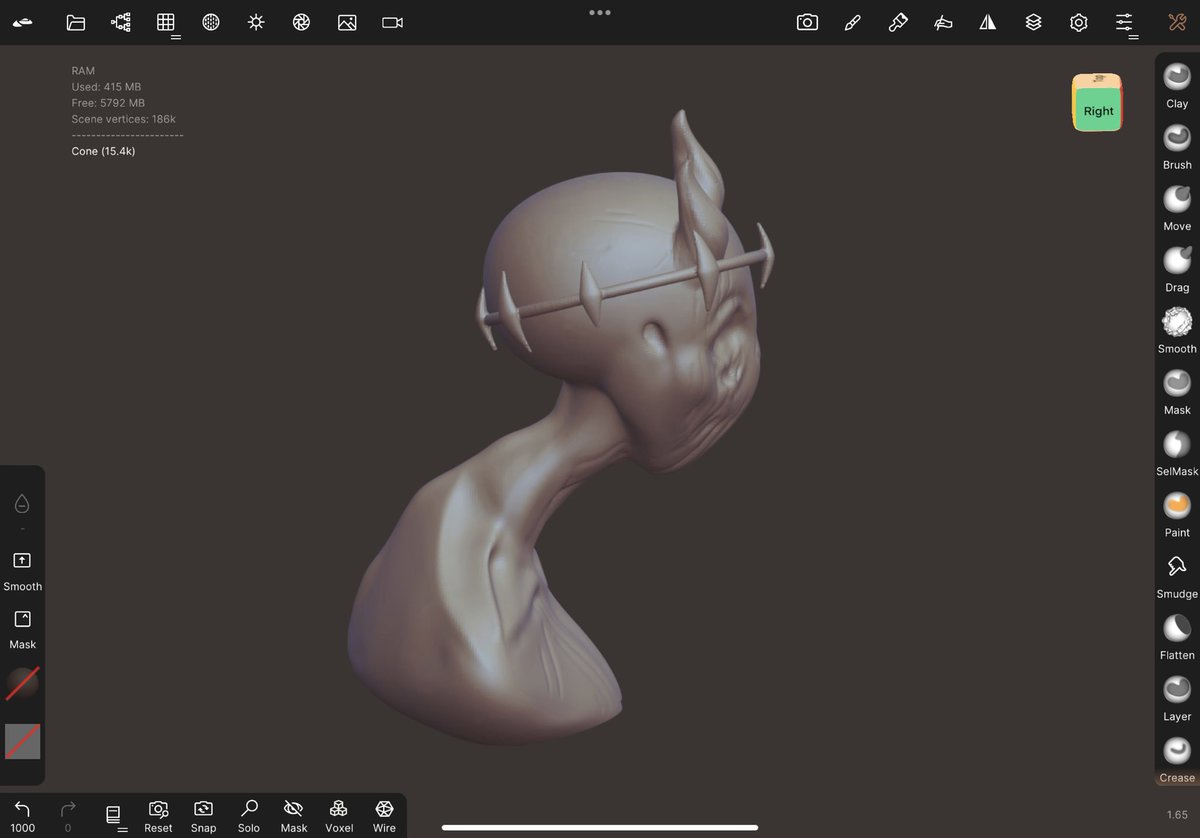Select the Flatten tool
Screen dimensions: 1200x838
[x=1177, y=636]
